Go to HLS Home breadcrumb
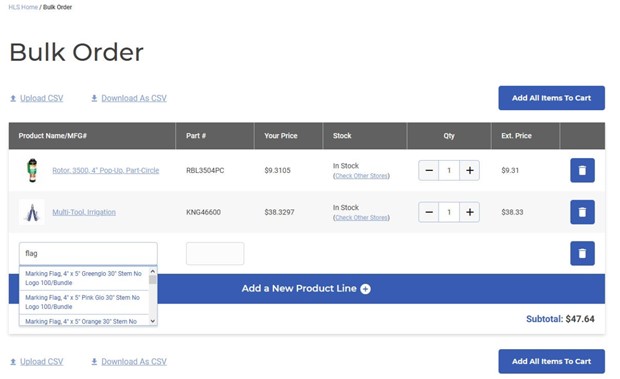 (23, 7)
